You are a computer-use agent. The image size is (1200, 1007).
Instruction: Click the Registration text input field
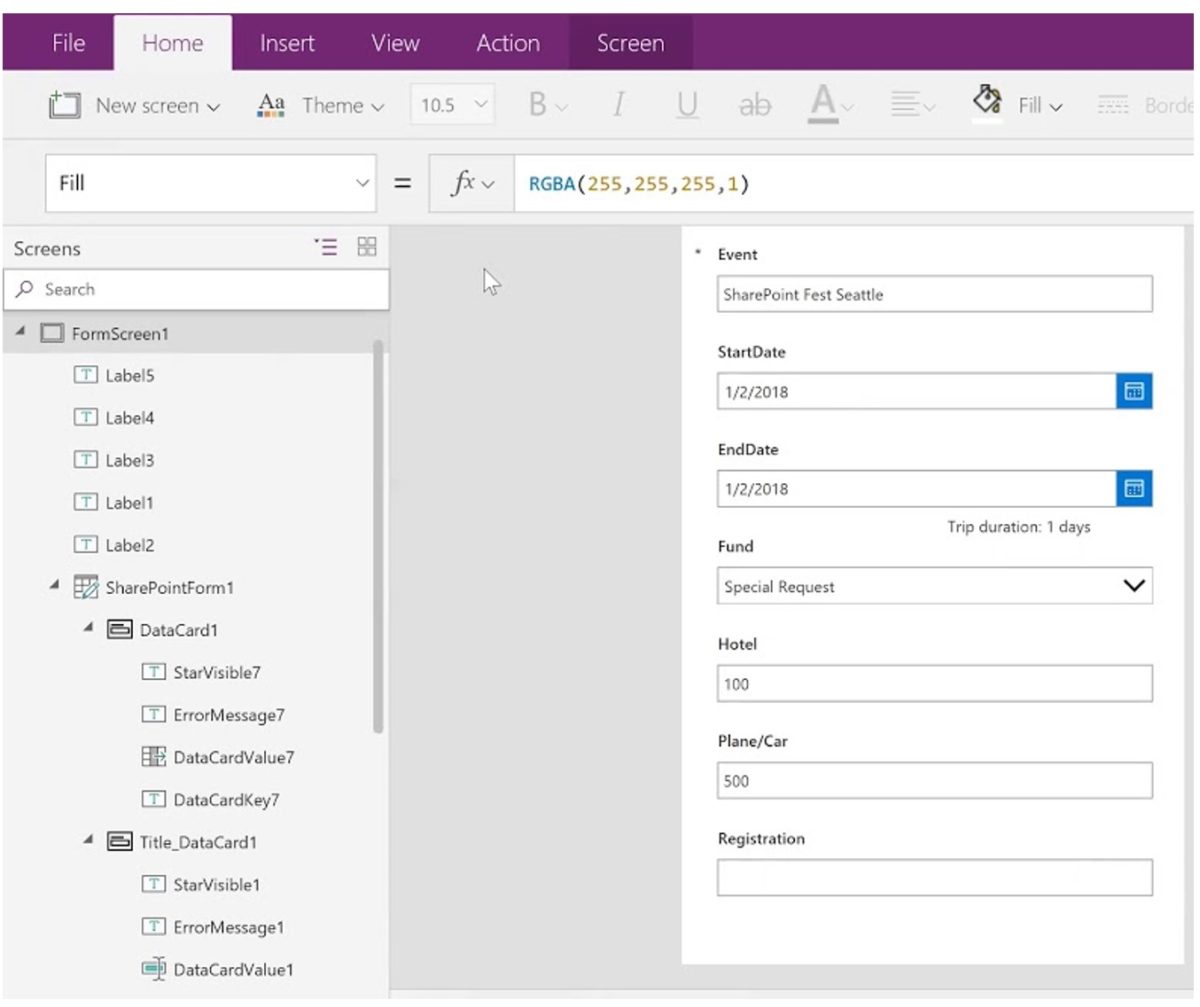(934, 878)
